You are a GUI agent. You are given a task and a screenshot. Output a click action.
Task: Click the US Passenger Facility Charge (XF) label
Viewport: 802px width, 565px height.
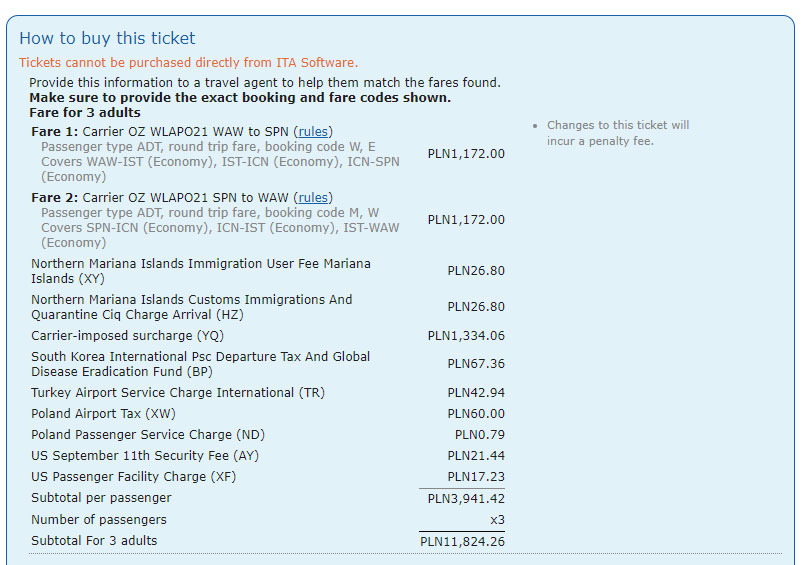(133, 477)
